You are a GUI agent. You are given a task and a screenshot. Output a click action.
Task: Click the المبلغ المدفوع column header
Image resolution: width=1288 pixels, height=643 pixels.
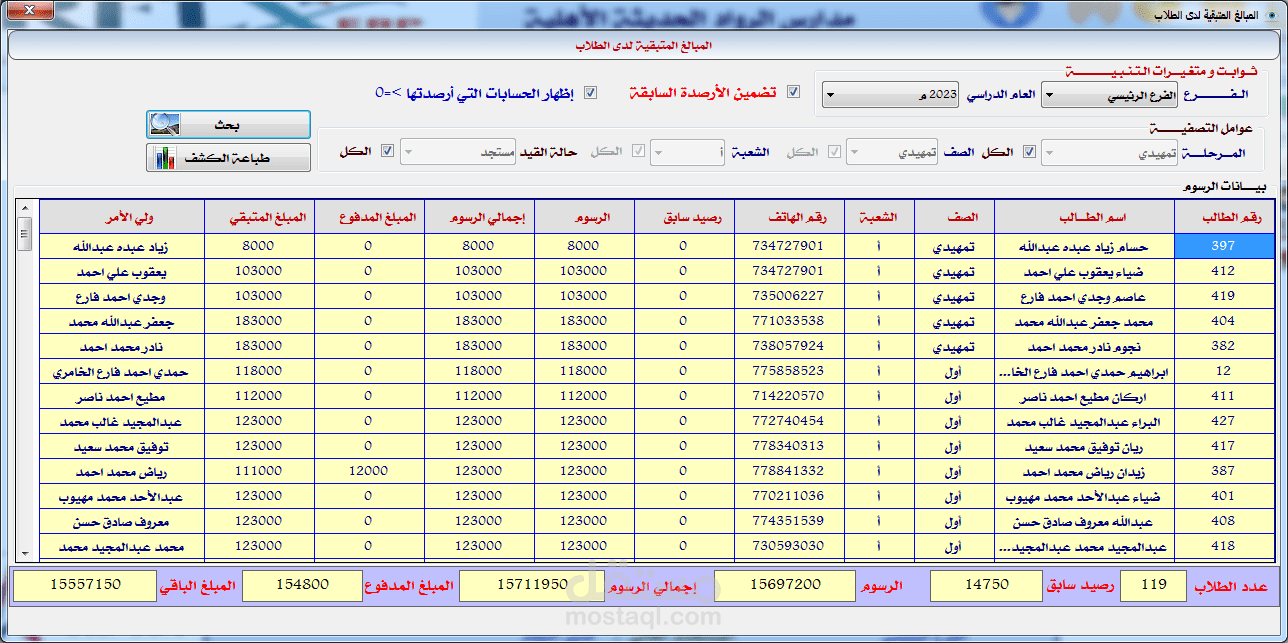pyautogui.click(x=369, y=217)
